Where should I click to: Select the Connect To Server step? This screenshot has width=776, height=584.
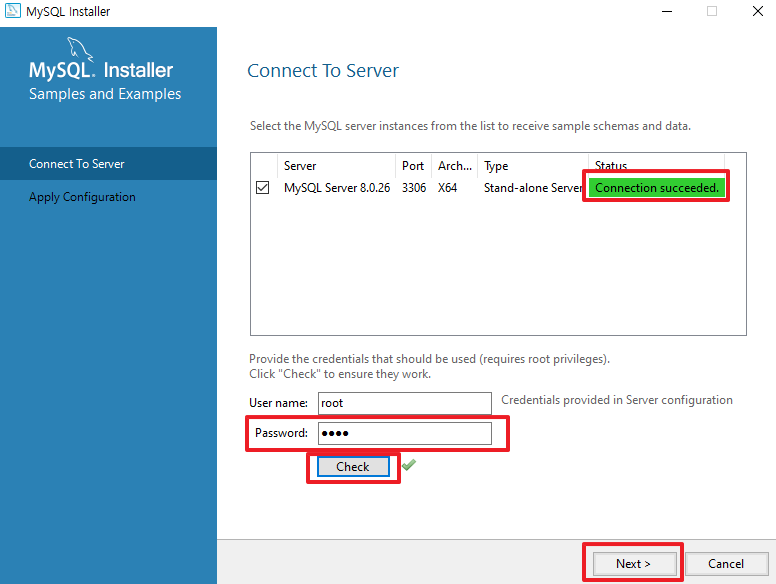[x=108, y=164]
